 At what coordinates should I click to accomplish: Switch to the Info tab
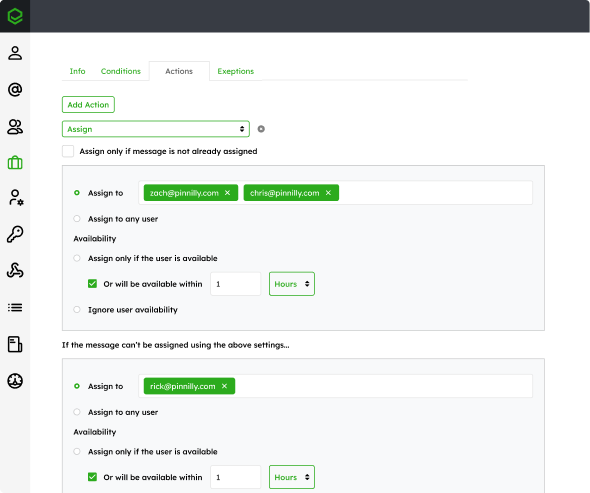[78, 71]
